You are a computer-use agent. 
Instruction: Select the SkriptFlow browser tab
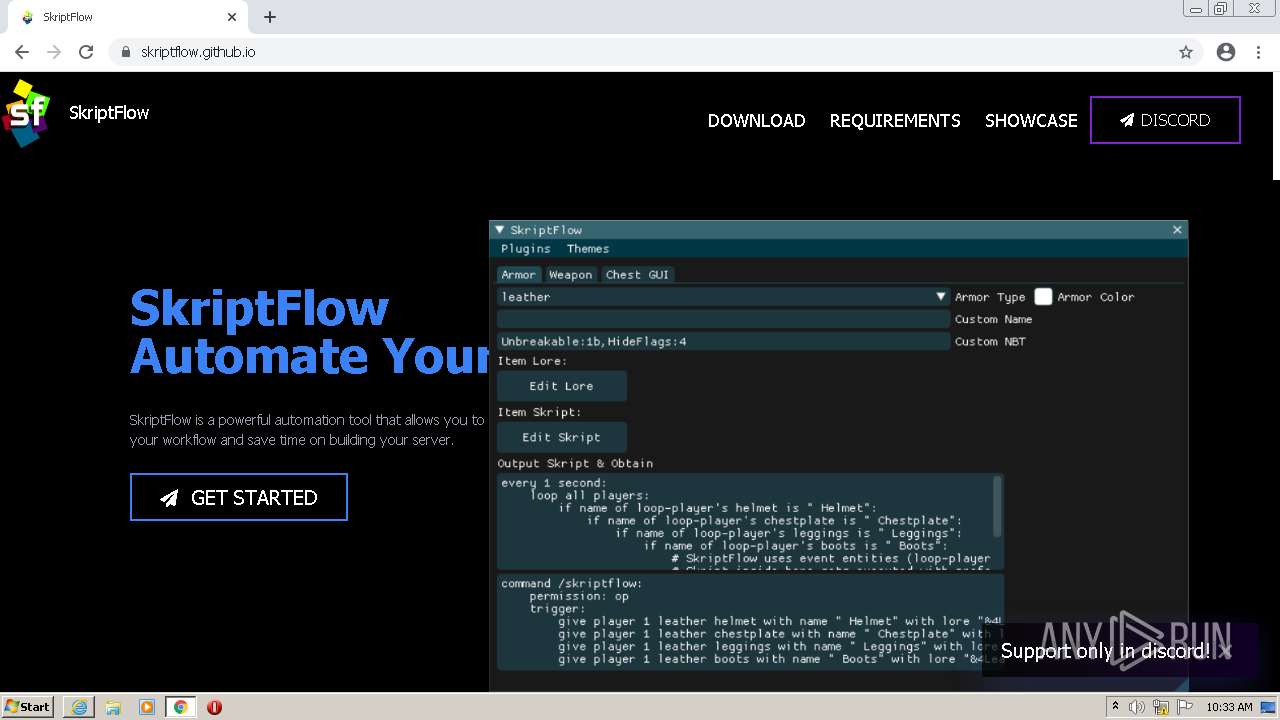(x=128, y=17)
